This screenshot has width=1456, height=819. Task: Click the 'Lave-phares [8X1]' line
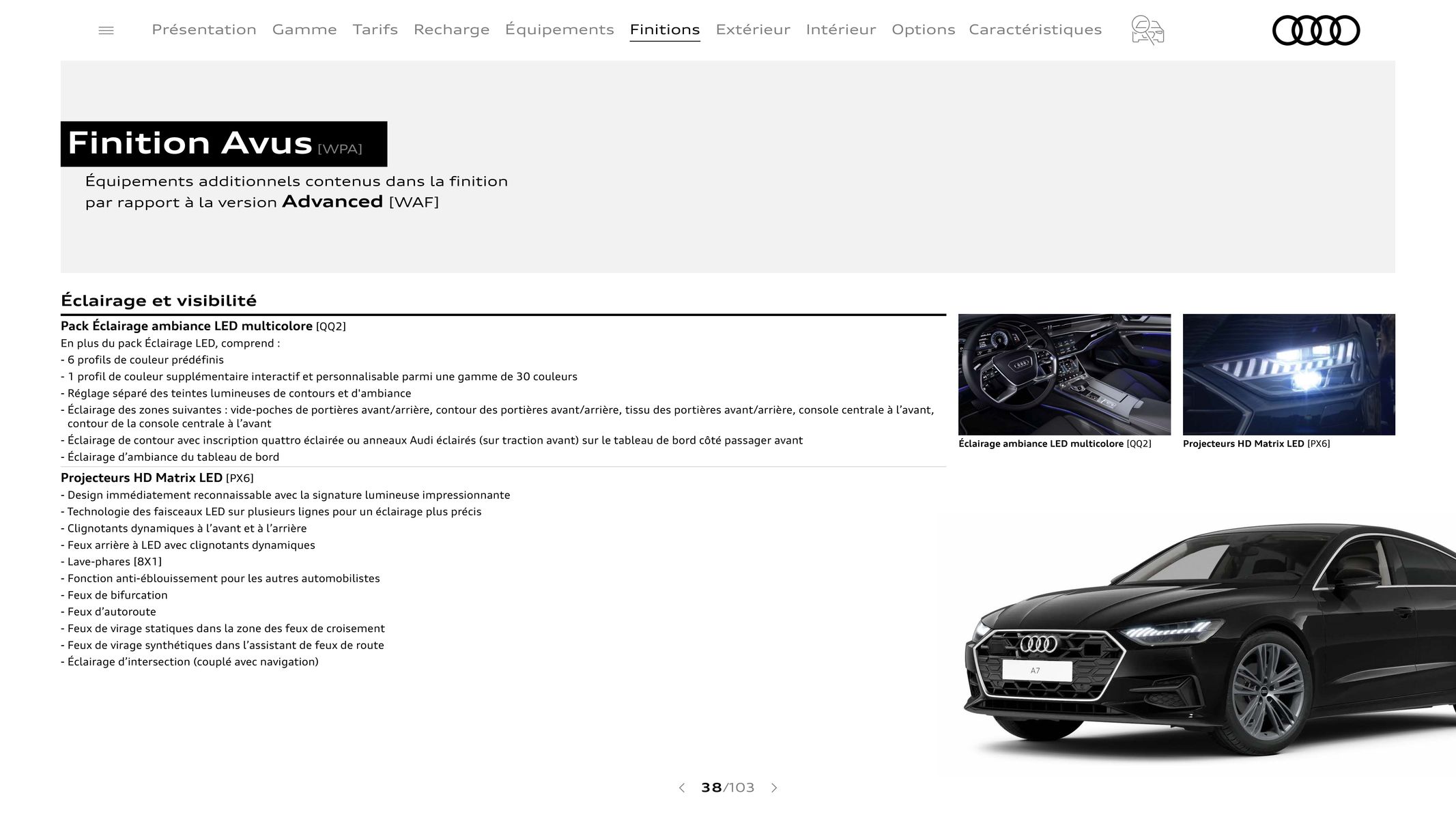[x=111, y=562]
